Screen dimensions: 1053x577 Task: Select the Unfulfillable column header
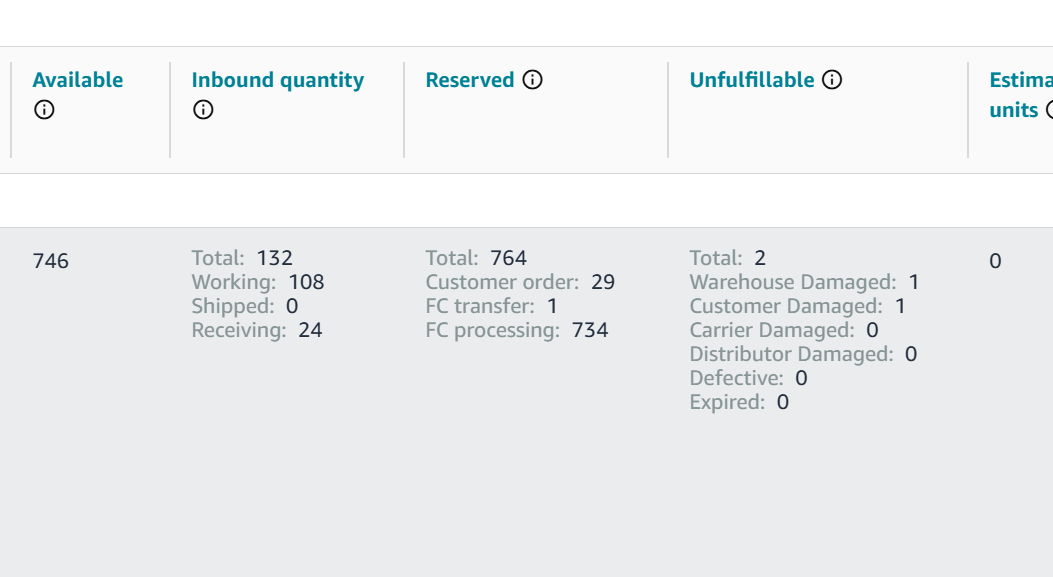coord(751,80)
